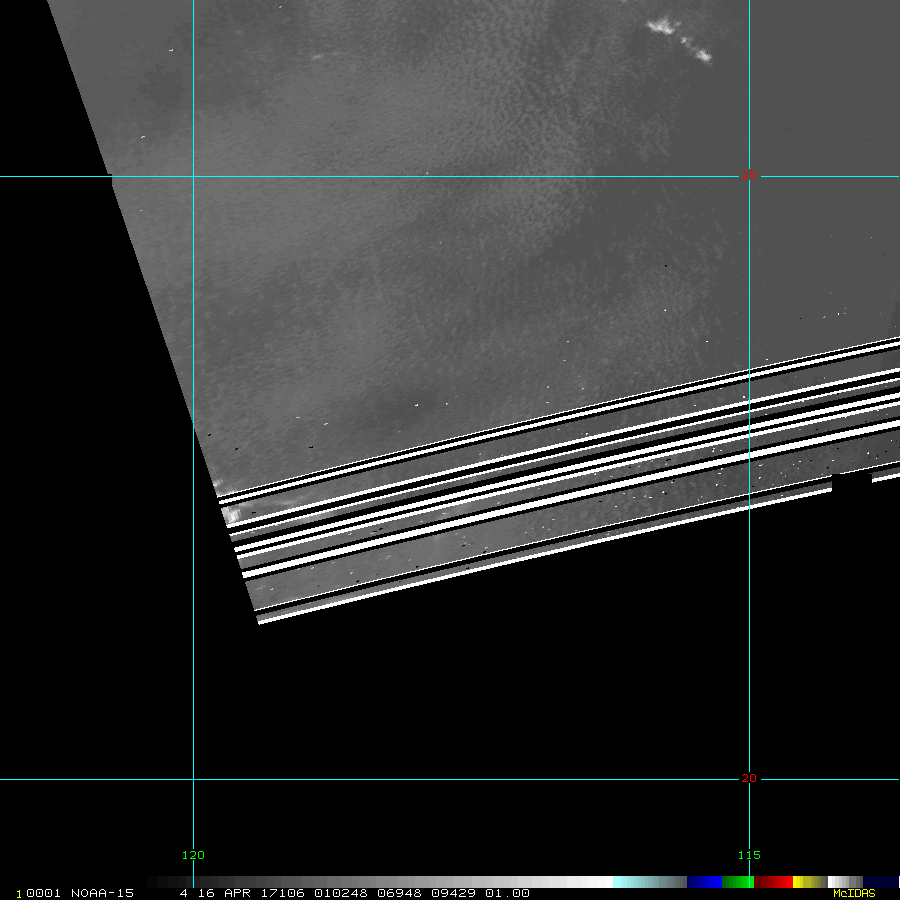
Task: Click the 20 latitude and 120 longitude intersection
Action: (x=193, y=779)
